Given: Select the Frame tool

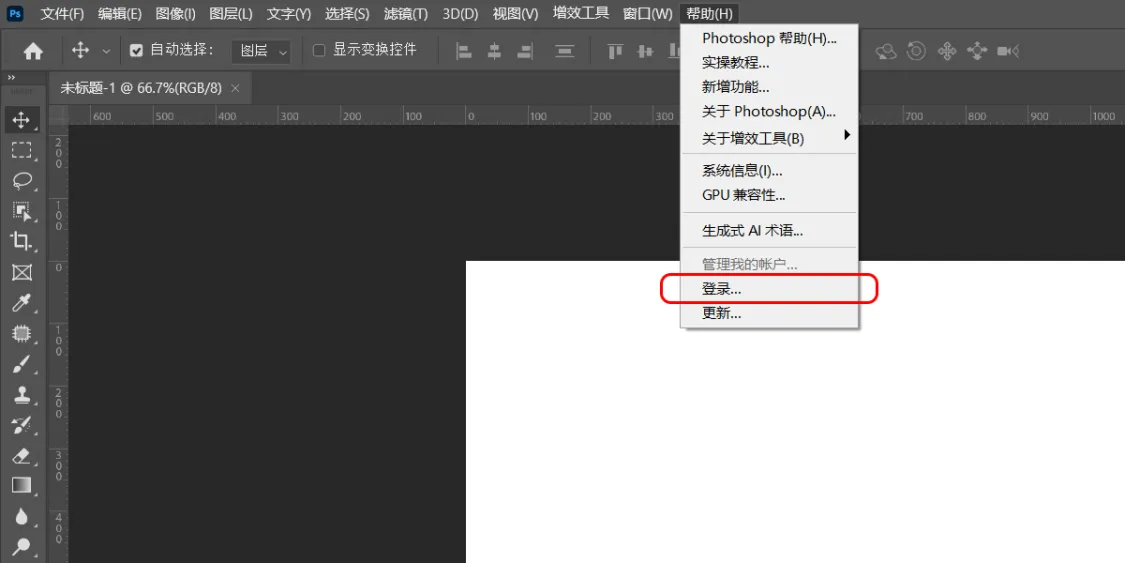Looking at the screenshot, I should pyautogui.click(x=22, y=273).
